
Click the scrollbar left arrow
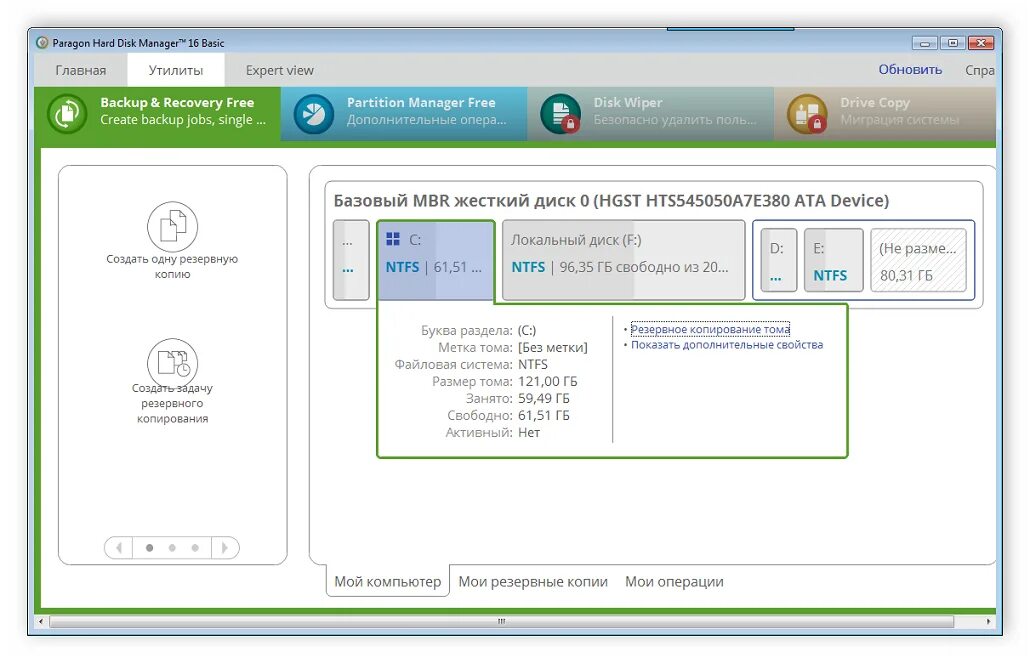tap(41, 621)
